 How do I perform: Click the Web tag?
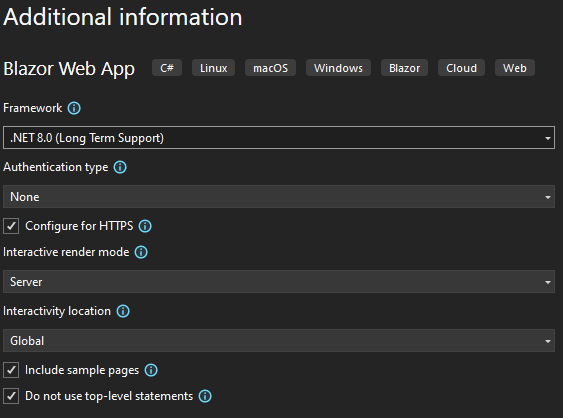point(515,68)
